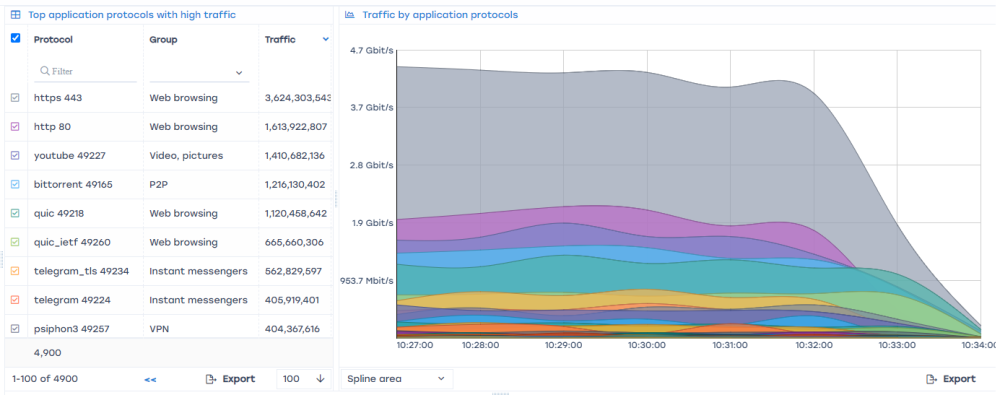Click Export button under the traffic chart
This screenshot has height=395, width=1000.
pyautogui.click(x=951, y=379)
